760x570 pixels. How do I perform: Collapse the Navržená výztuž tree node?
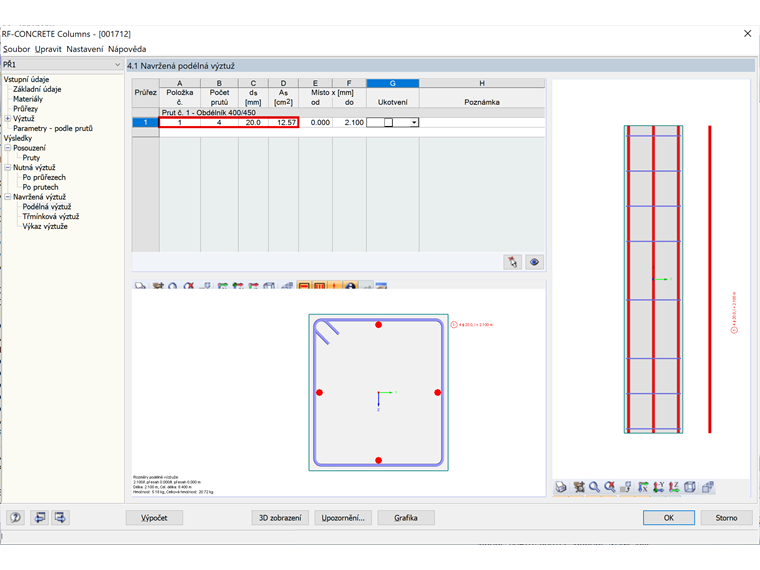pos(7,197)
